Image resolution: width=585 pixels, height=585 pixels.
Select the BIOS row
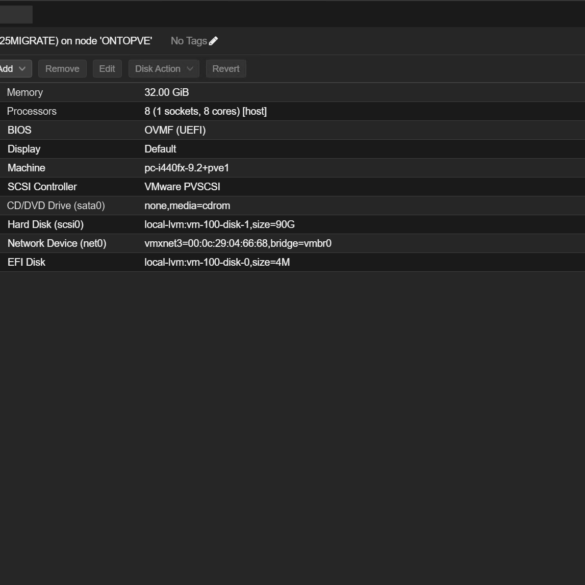pos(292,130)
